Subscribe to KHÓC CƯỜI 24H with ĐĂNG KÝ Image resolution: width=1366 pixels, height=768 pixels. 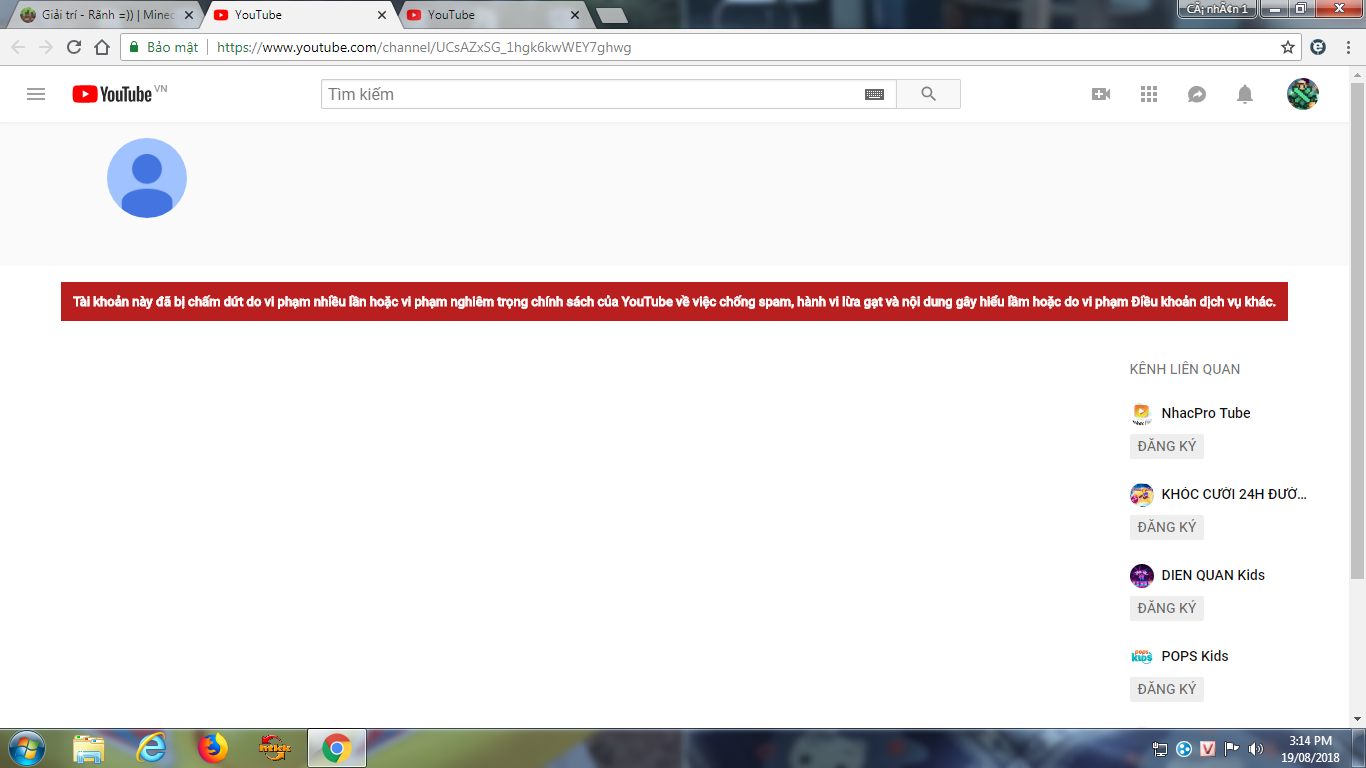click(x=1167, y=527)
